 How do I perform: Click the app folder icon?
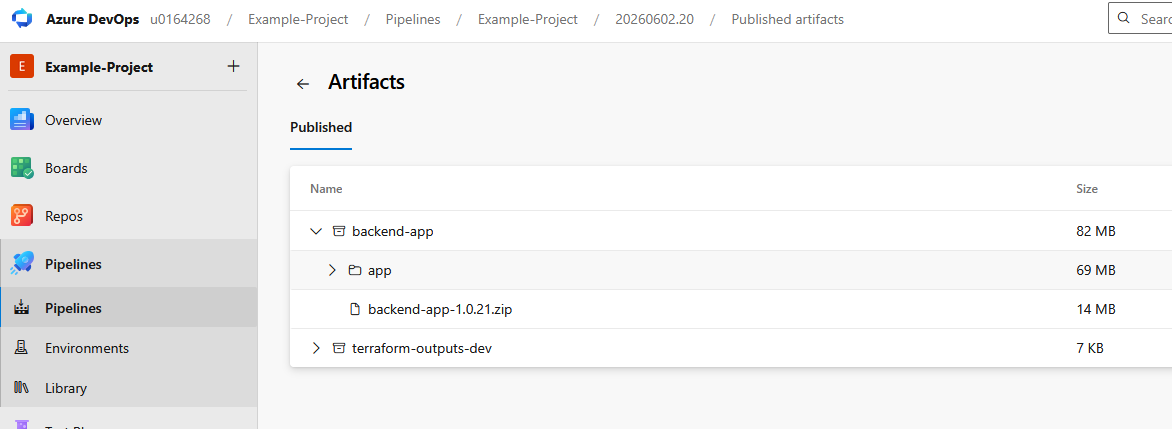point(355,270)
